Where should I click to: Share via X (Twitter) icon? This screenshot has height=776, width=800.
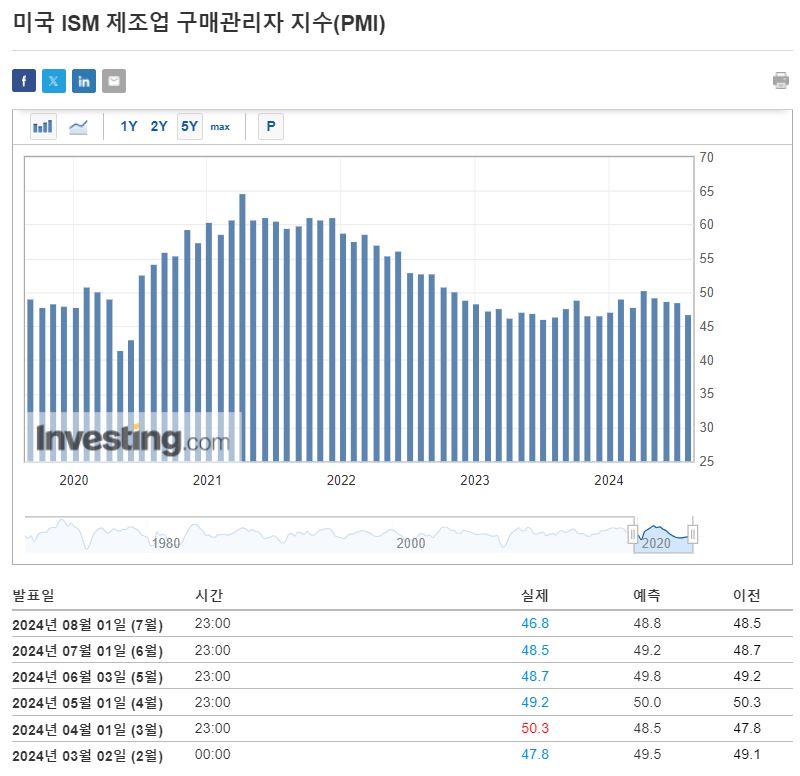[x=54, y=81]
